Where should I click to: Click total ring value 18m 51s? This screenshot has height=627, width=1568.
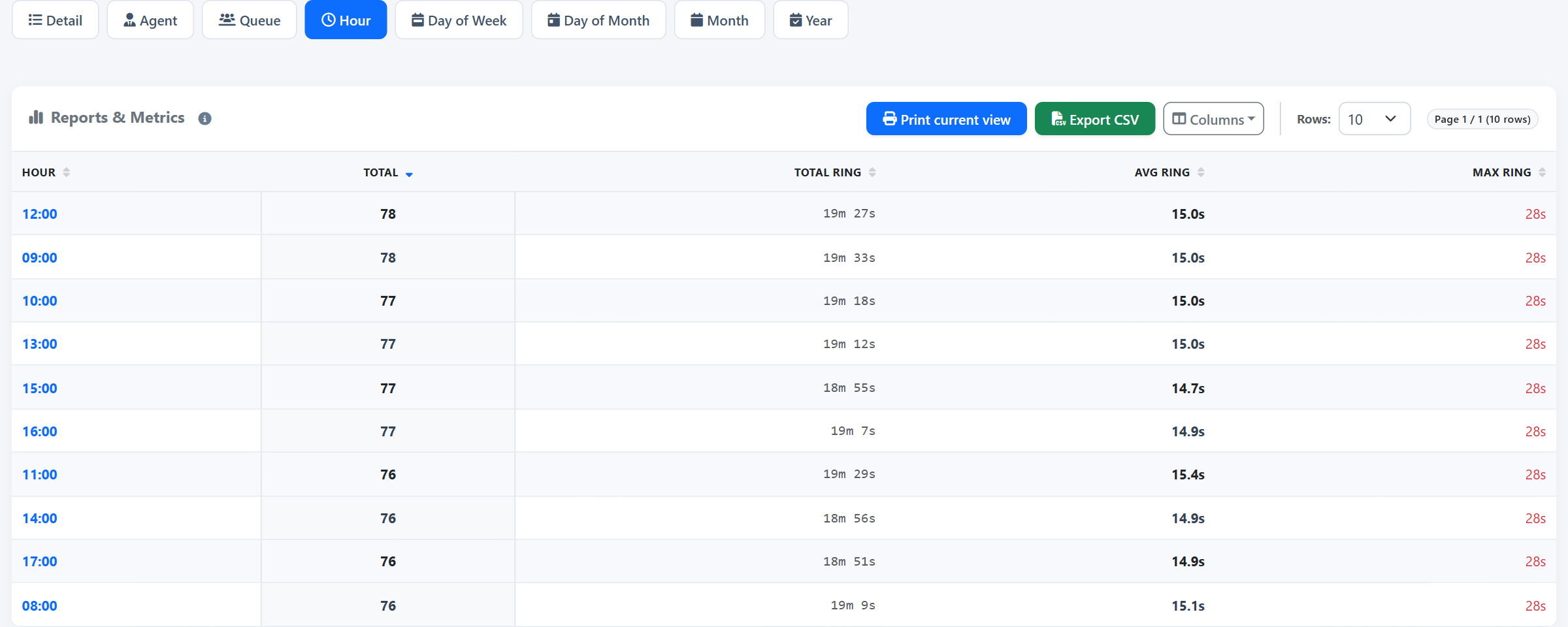pos(849,562)
